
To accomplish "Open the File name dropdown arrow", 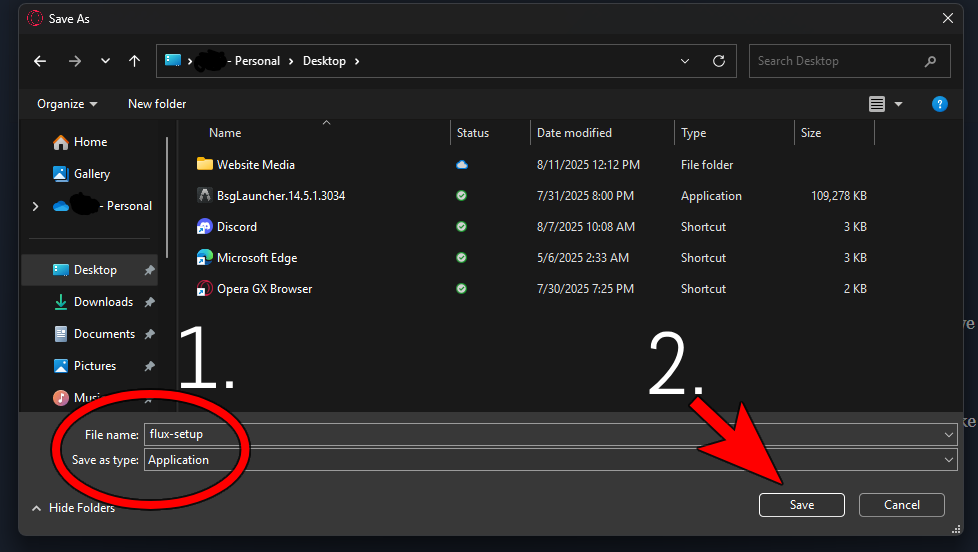I will 949,435.
